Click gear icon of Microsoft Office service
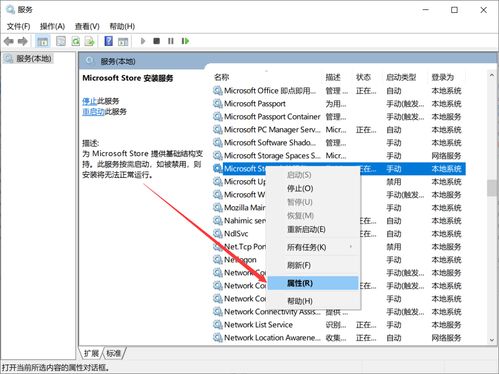The image size is (499, 374). click(218, 91)
